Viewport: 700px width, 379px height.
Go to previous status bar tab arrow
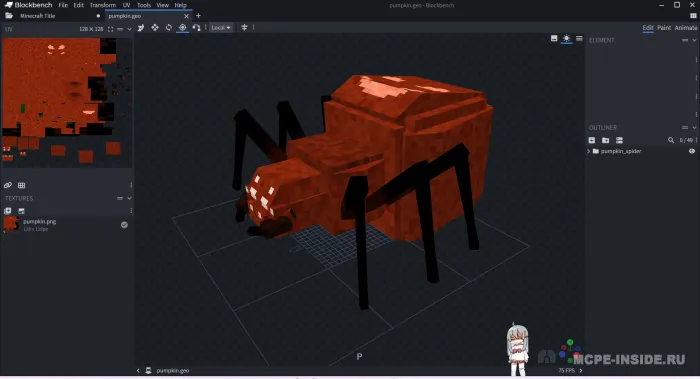coord(138,371)
